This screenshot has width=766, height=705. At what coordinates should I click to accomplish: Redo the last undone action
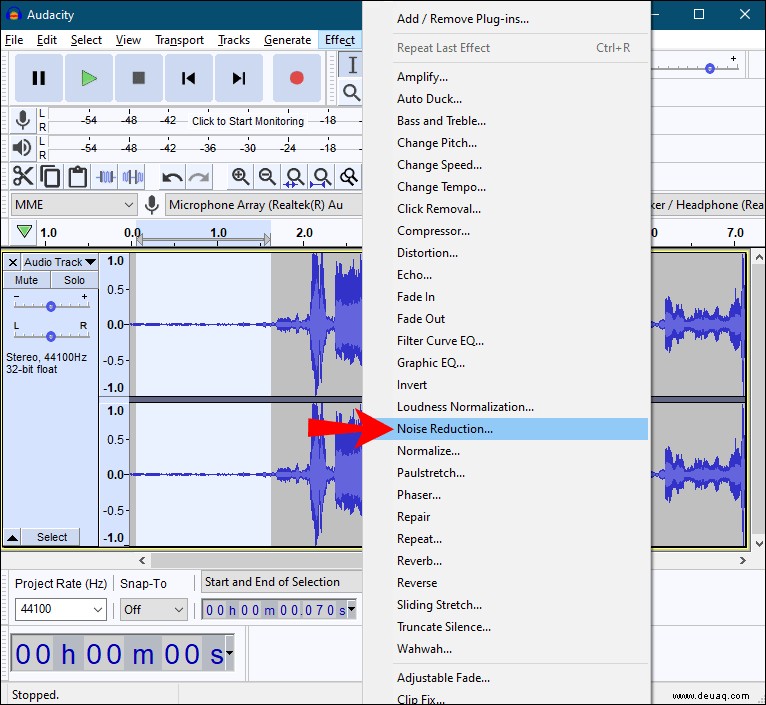[199, 176]
